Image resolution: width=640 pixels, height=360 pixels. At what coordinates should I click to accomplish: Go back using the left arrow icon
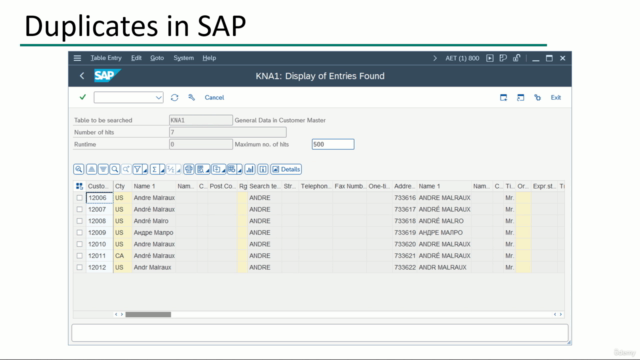click(82, 76)
